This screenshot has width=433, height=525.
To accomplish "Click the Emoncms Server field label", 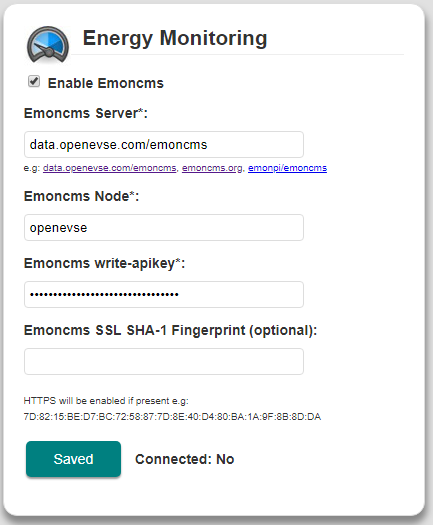I will pyautogui.click(x=86, y=113).
